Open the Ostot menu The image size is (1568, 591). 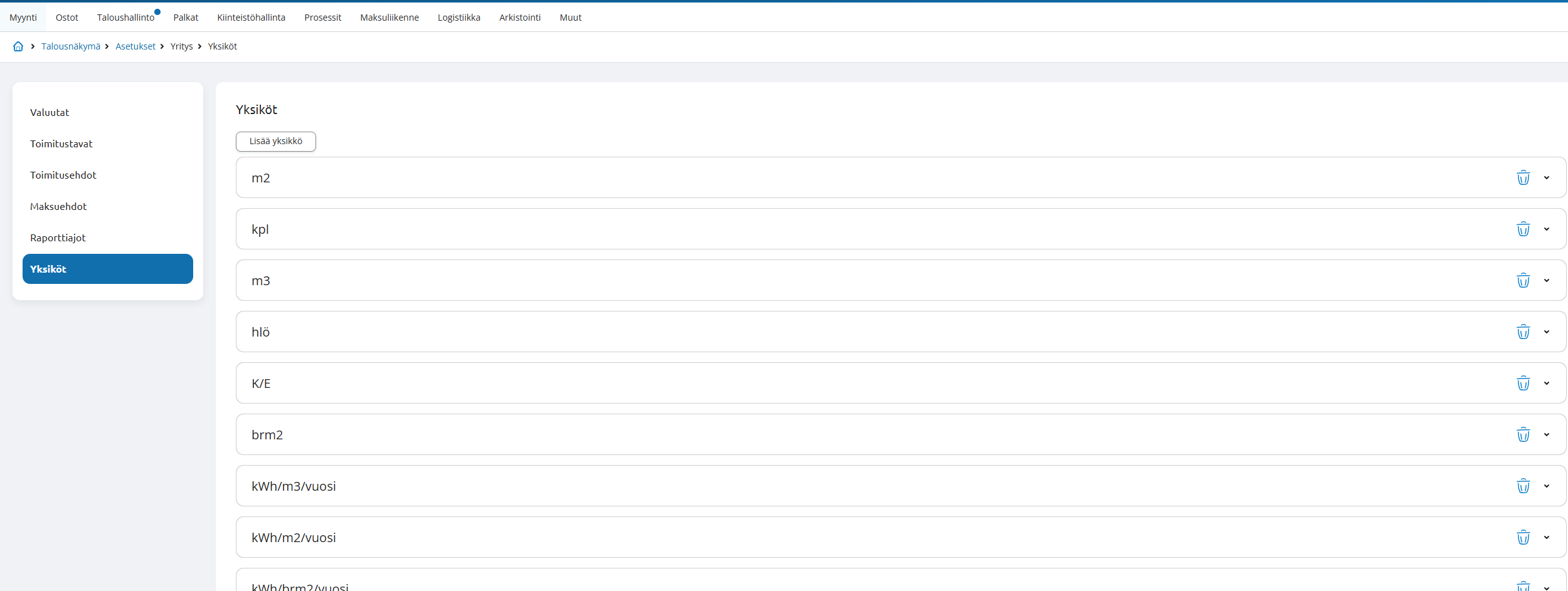67,18
